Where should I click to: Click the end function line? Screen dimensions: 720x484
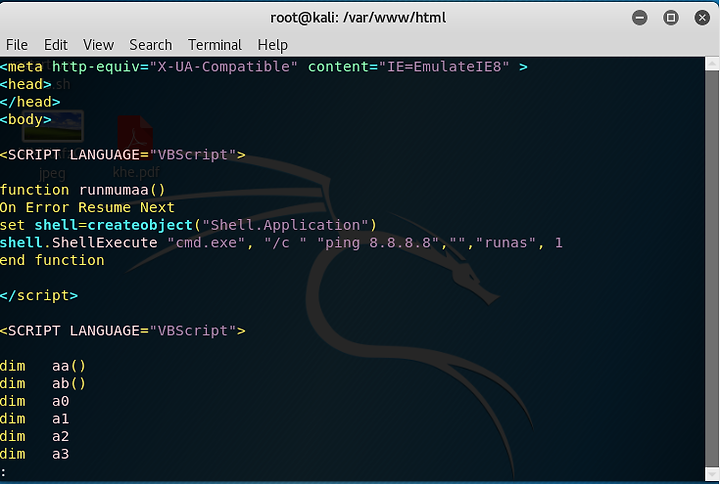[x=52, y=260]
